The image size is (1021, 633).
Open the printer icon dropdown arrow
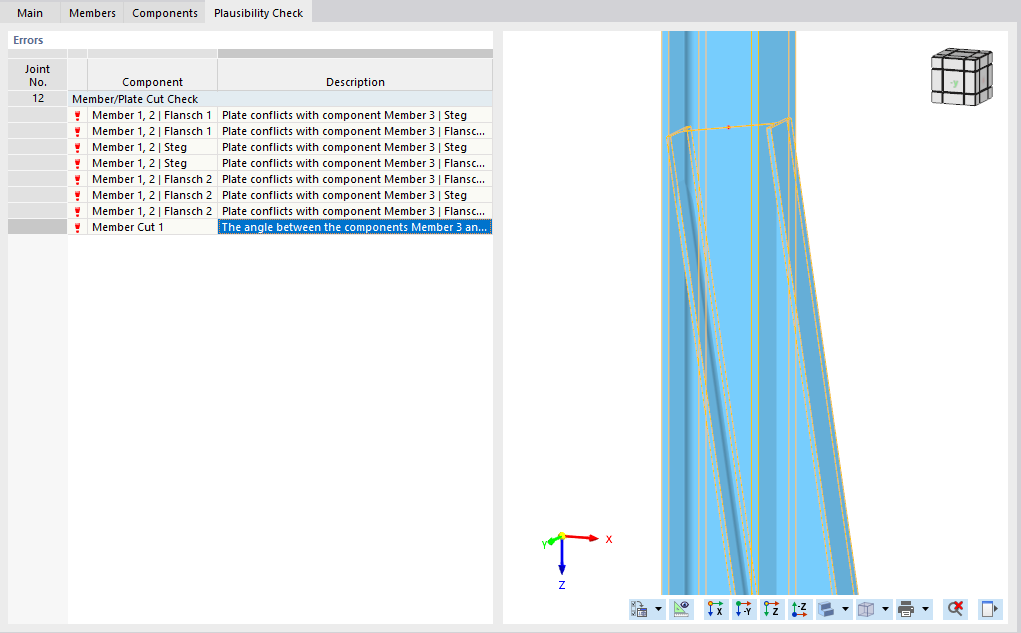click(926, 609)
